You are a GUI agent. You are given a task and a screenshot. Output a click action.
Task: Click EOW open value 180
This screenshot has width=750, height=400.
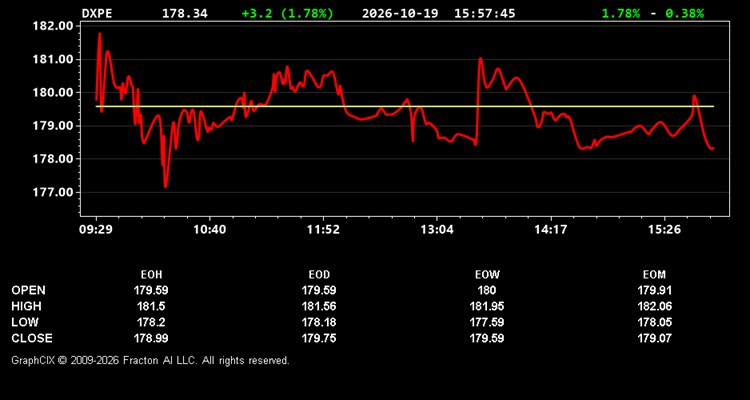487,290
